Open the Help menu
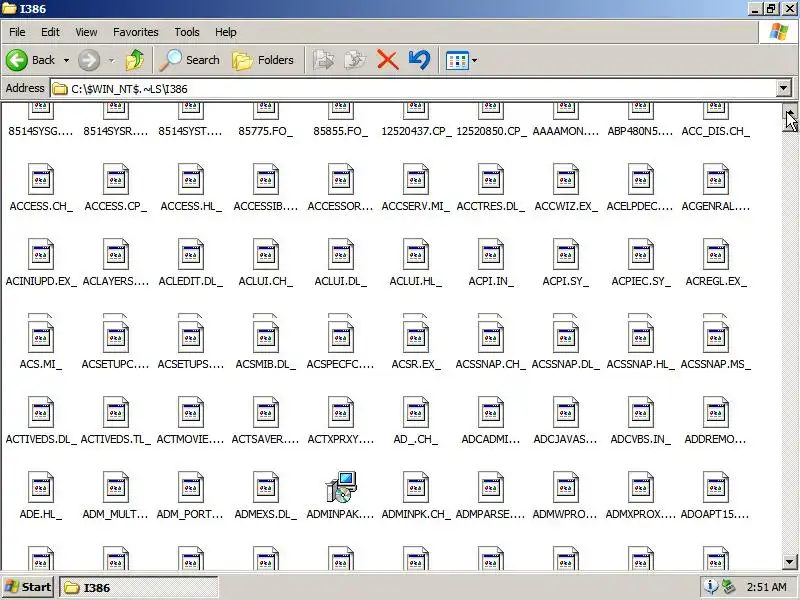Image resolution: width=800 pixels, height=600 pixels. tap(226, 32)
